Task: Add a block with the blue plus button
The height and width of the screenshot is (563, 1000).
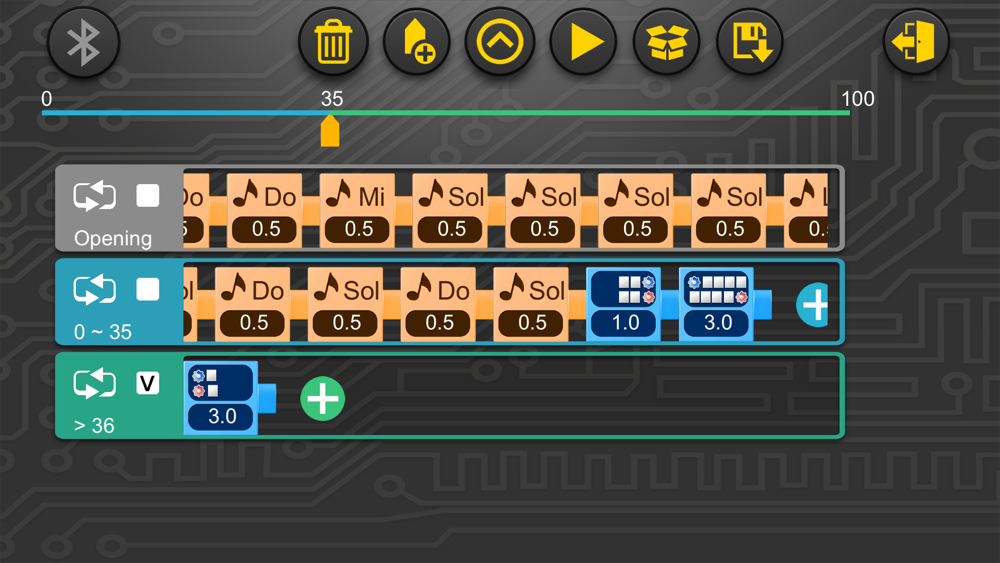Action: [x=813, y=305]
